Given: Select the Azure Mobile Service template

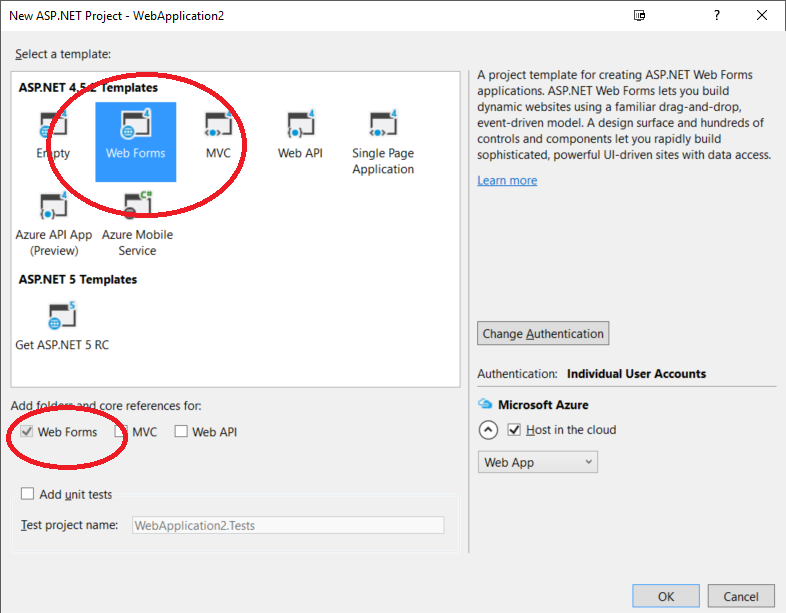Looking at the screenshot, I should point(137,224).
